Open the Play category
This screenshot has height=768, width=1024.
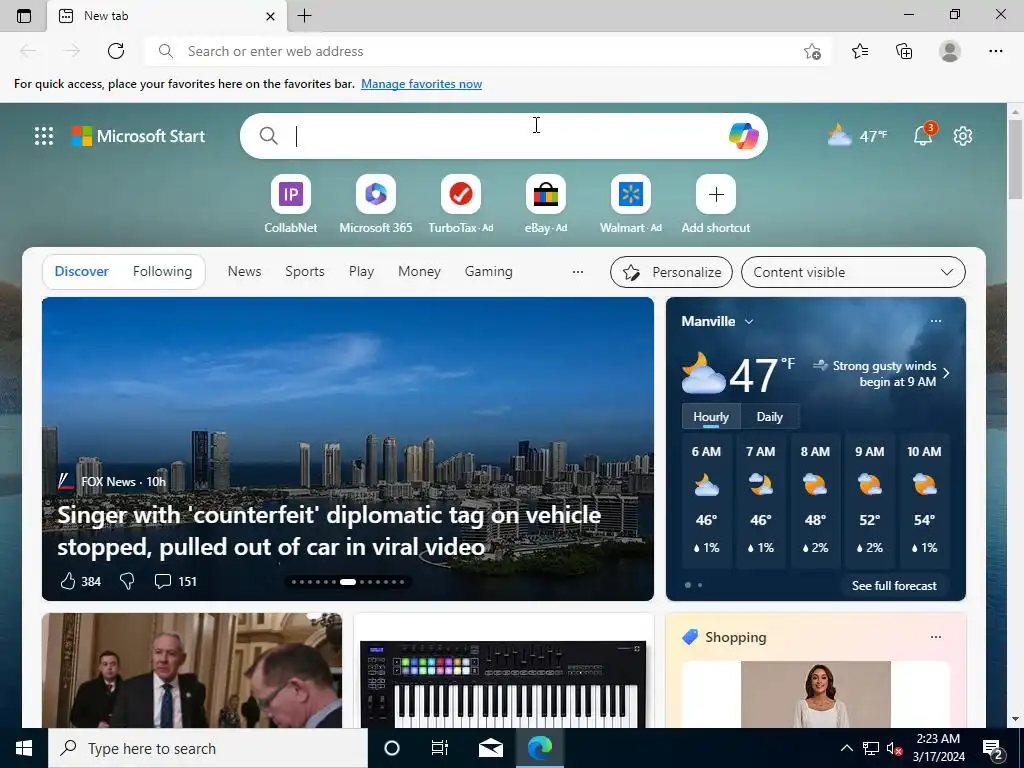[361, 271]
